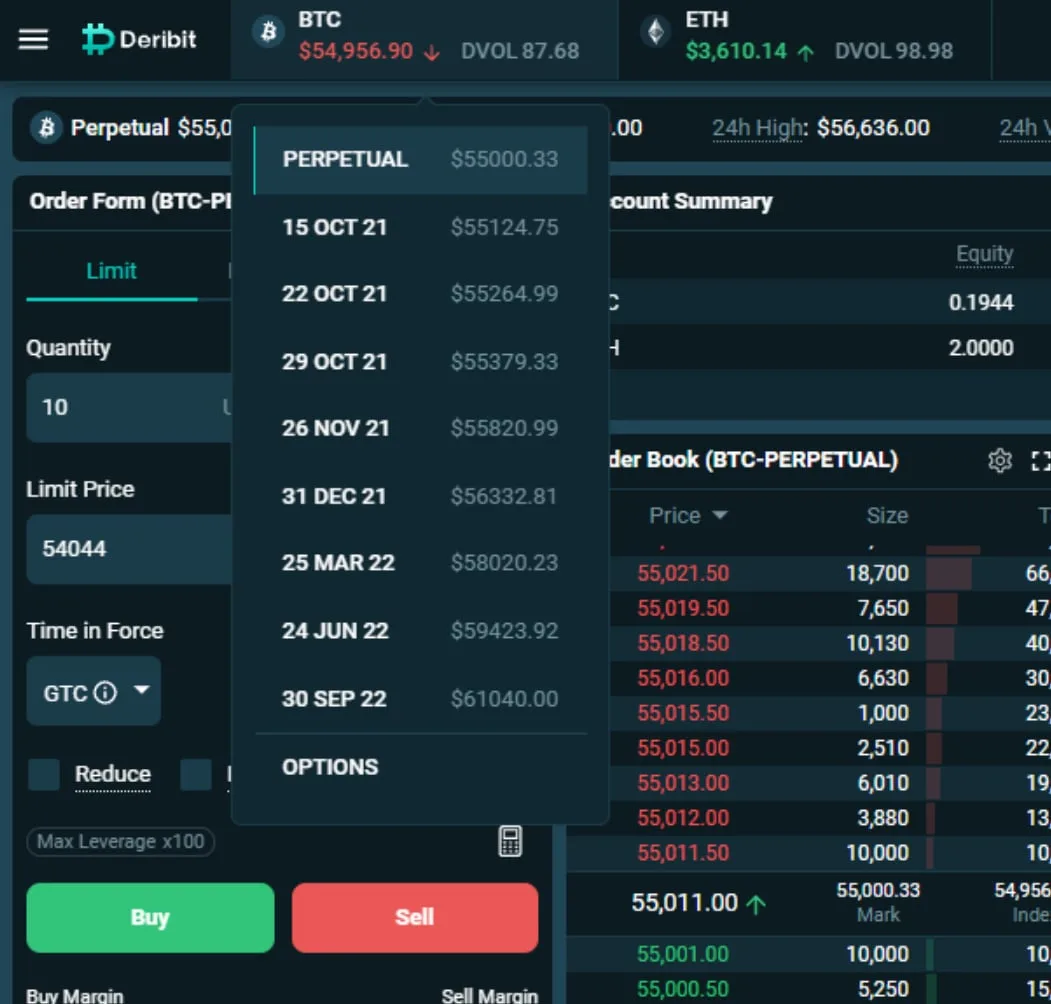Select 31 DEC 21 future

coord(421,496)
